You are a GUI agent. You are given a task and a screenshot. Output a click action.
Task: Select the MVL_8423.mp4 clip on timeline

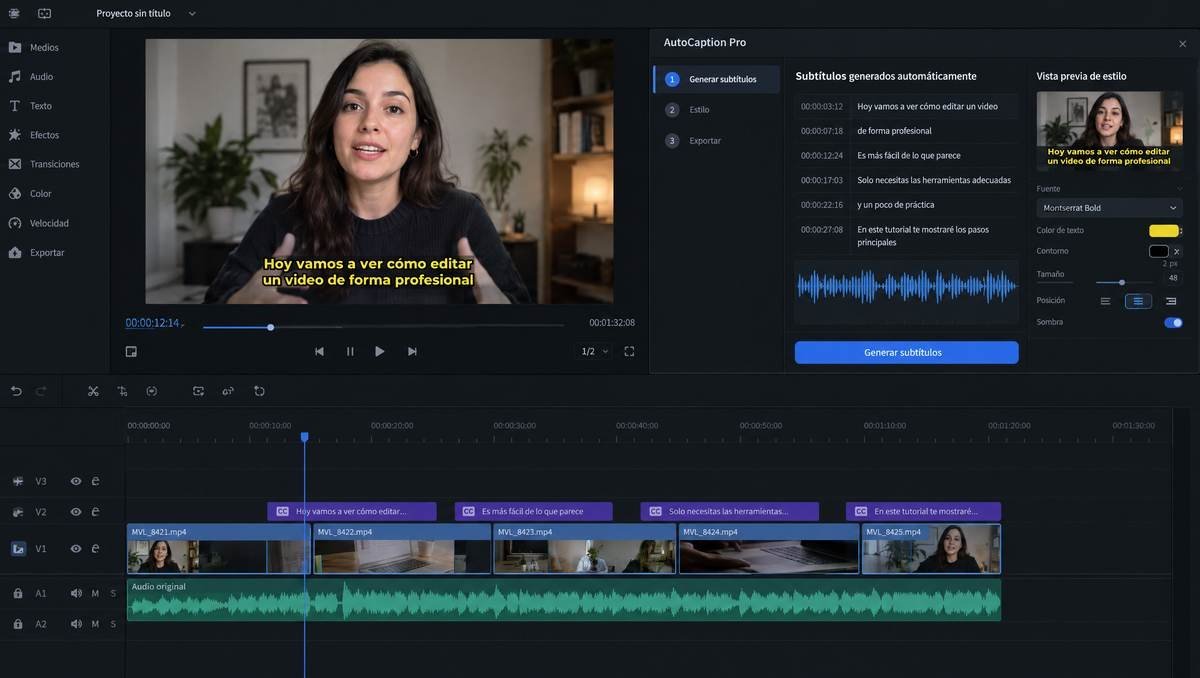(x=584, y=548)
